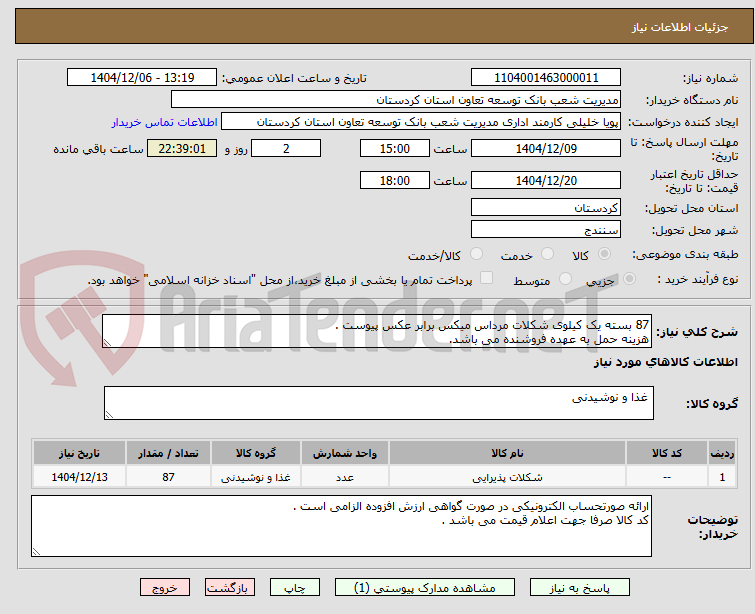Screen dimensions: 755x614
Task: Click the need date cell 1404/12/13
Action: coord(79,477)
